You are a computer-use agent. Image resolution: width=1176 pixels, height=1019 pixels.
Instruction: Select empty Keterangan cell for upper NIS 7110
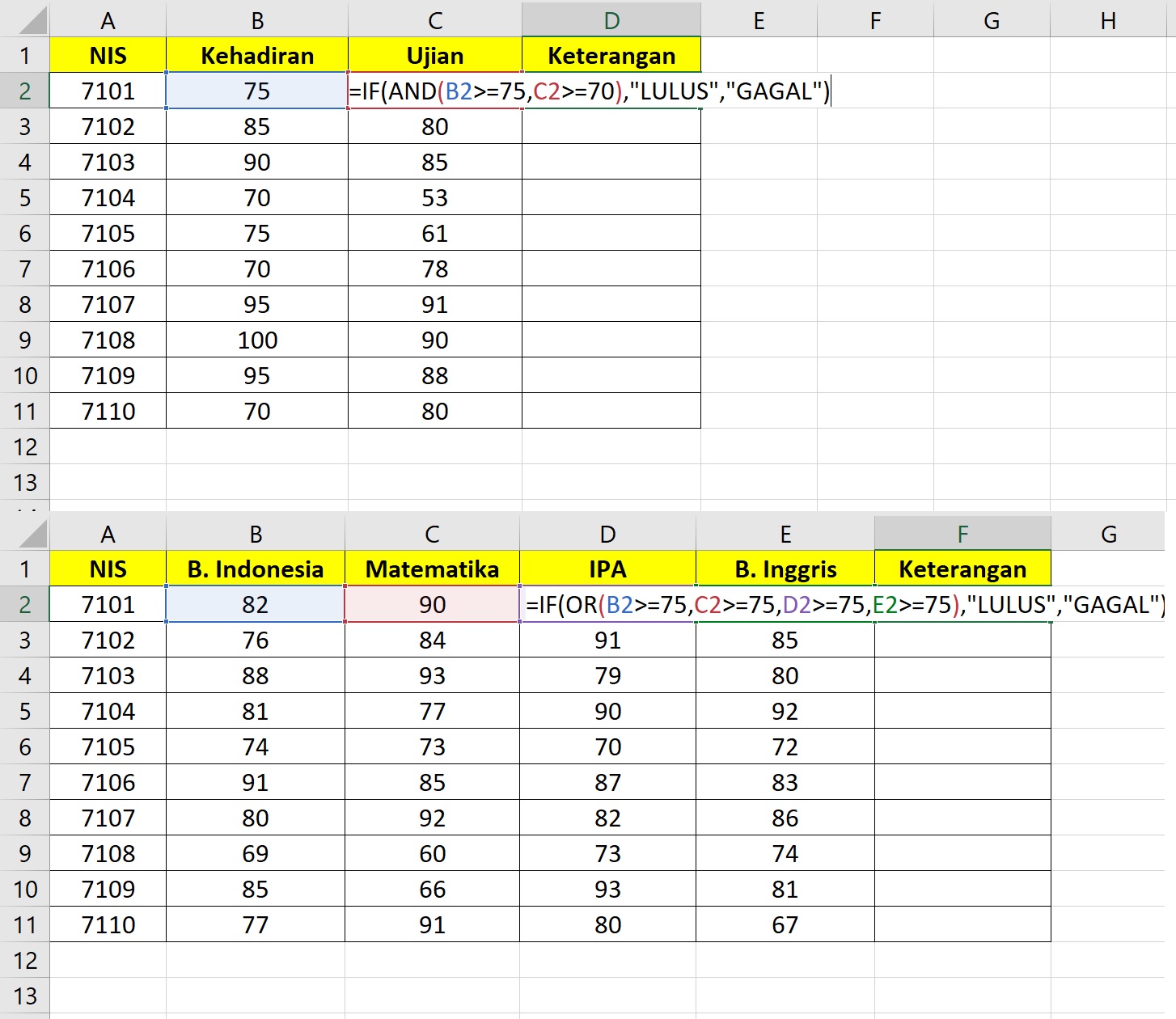click(611, 411)
